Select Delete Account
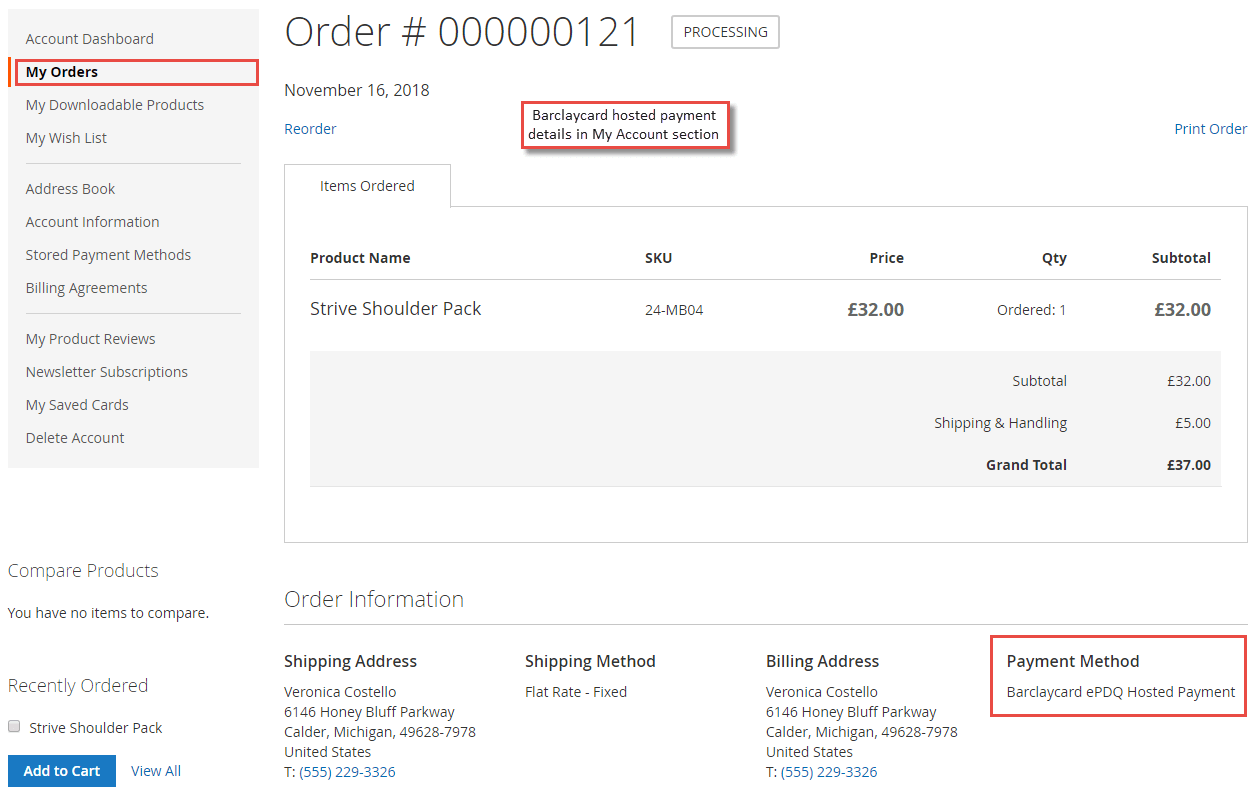Screen dimensions: 1253x794 click(75, 437)
